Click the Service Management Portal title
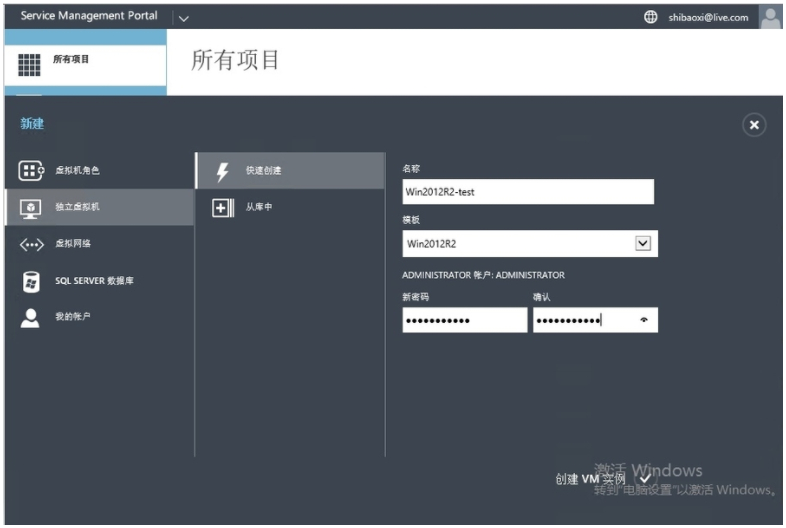The image size is (786, 528). coord(89,16)
